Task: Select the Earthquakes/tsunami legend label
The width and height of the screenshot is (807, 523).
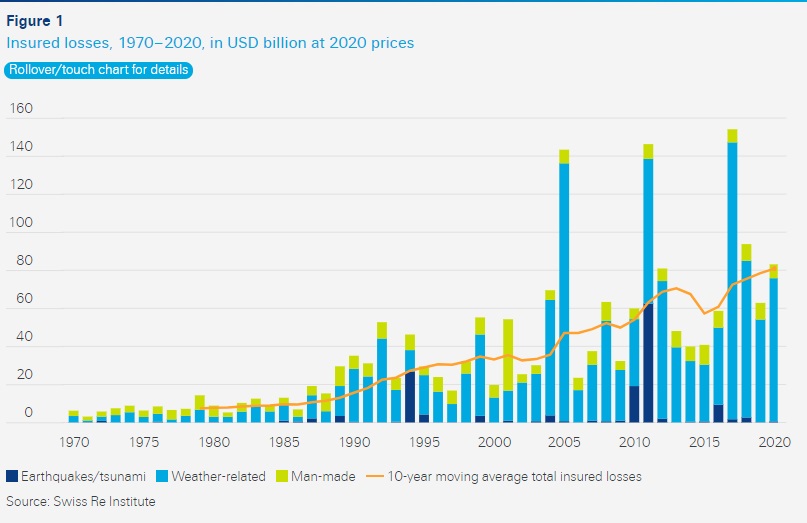Action: (83, 477)
